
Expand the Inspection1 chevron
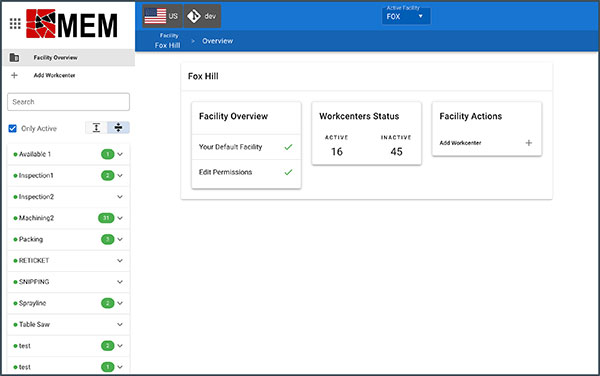pyautogui.click(x=120, y=176)
